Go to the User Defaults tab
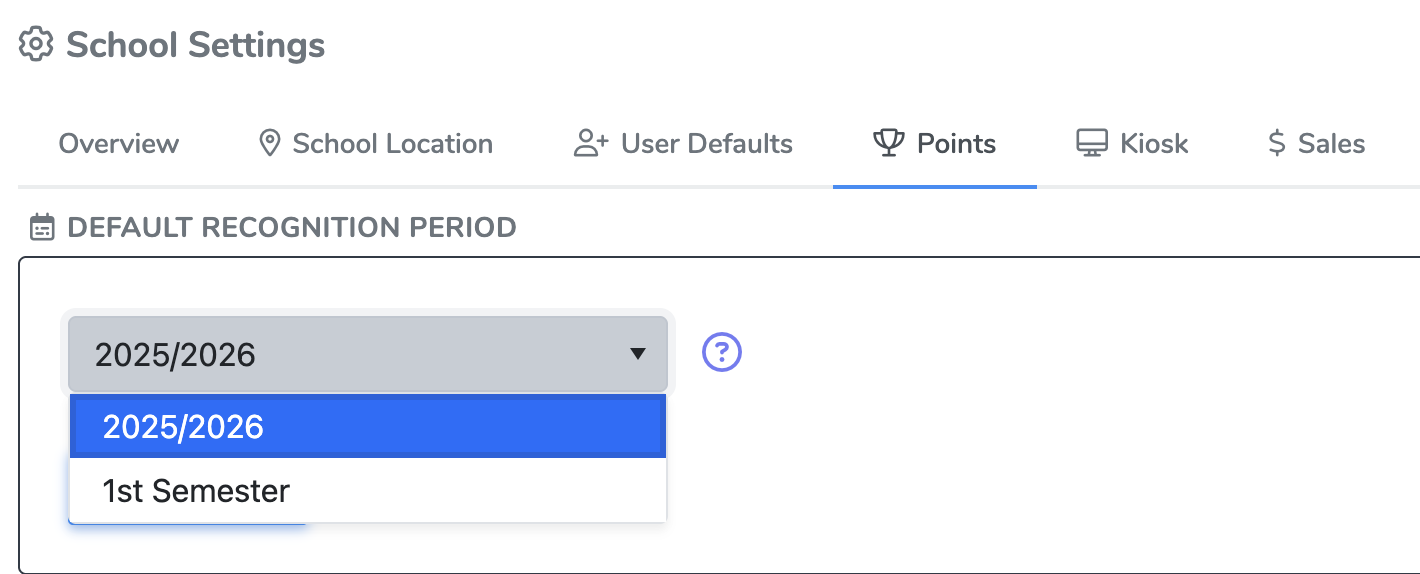1420x574 pixels. 706,144
